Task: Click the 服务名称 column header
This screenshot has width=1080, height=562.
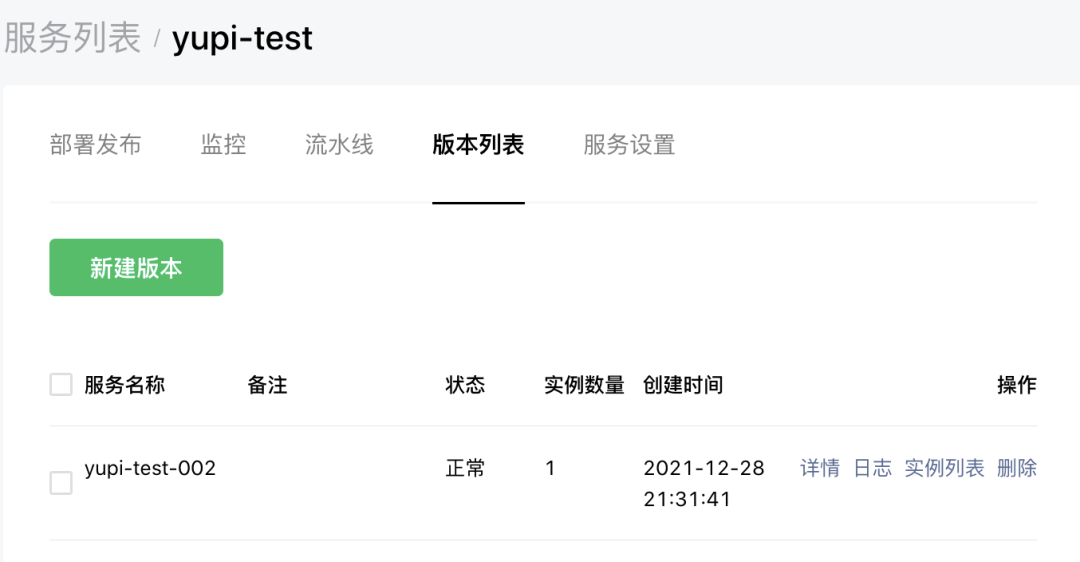Action: click(x=125, y=385)
